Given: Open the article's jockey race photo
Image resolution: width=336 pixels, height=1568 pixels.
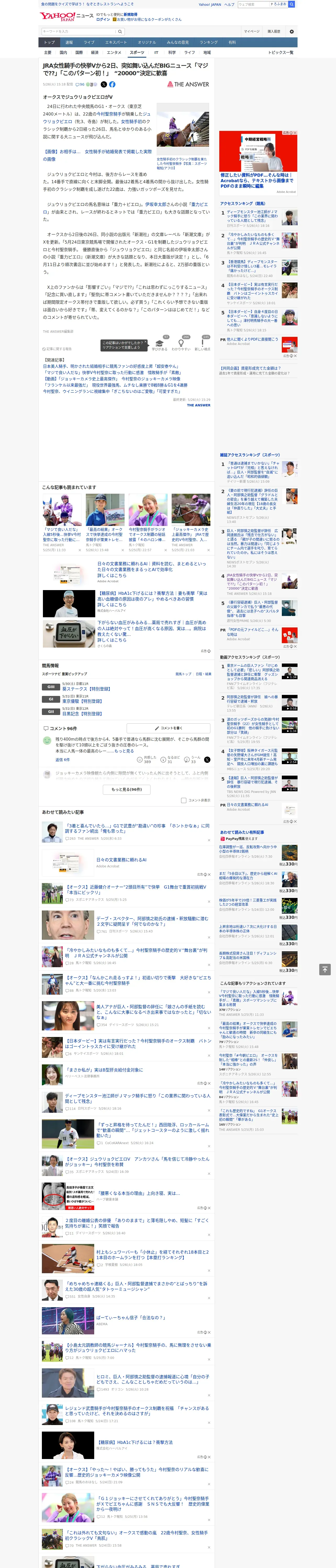Looking at the screenshot, I should pyautogui.click(x=183, y=130).
